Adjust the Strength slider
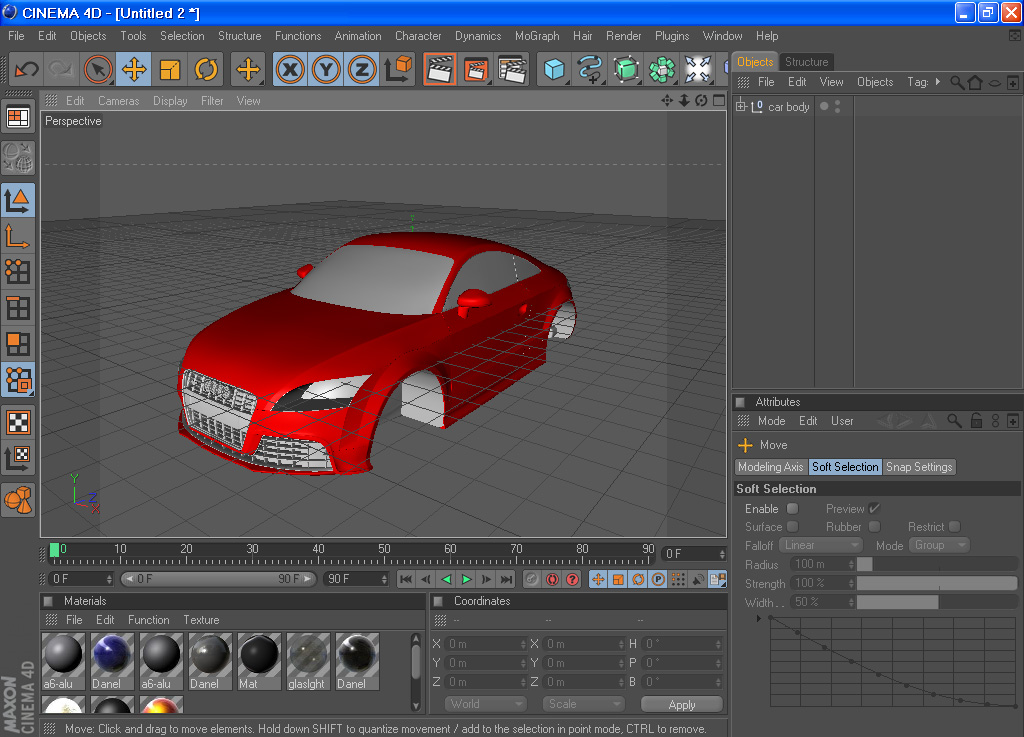The image size is (1024, 737). click(x=937, y=583)
